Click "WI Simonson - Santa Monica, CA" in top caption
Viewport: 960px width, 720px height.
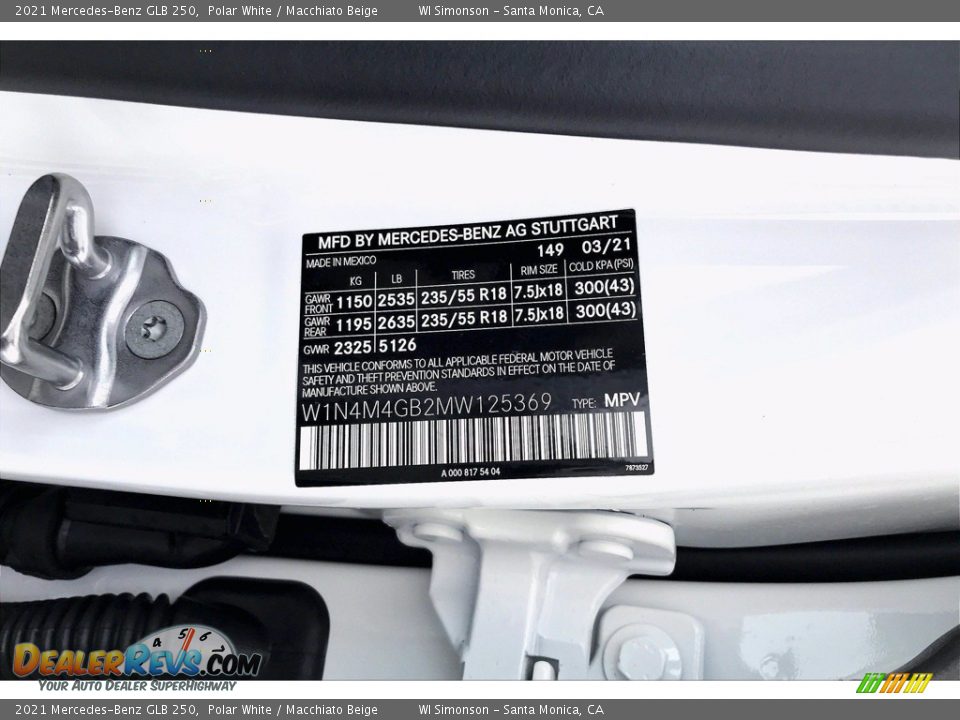coord(511,10)
